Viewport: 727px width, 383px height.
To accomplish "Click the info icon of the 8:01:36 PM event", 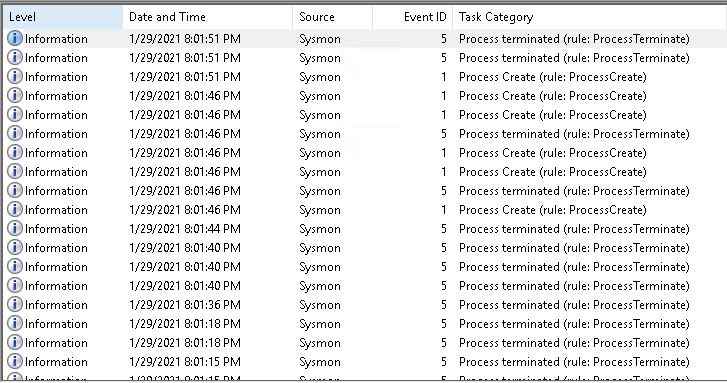I will pos(15,305).
